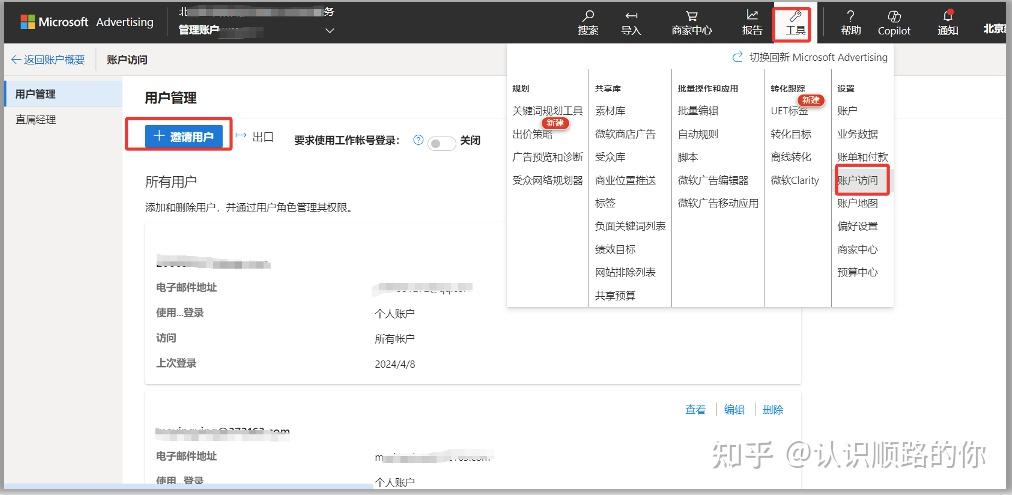This screenshot has height=495, width=1012.
Task: Click 删除 link on second user card
Action: [x=773, y=410]
